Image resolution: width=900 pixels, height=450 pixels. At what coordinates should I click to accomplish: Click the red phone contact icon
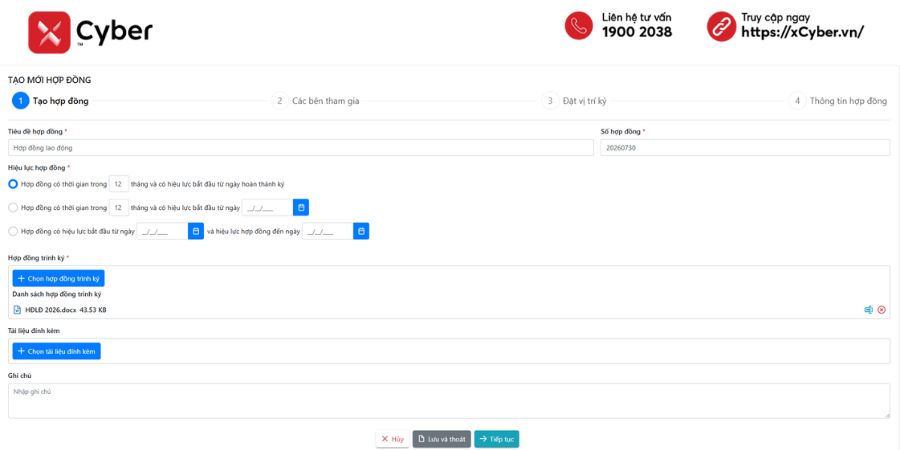click(x=579, y=26)
